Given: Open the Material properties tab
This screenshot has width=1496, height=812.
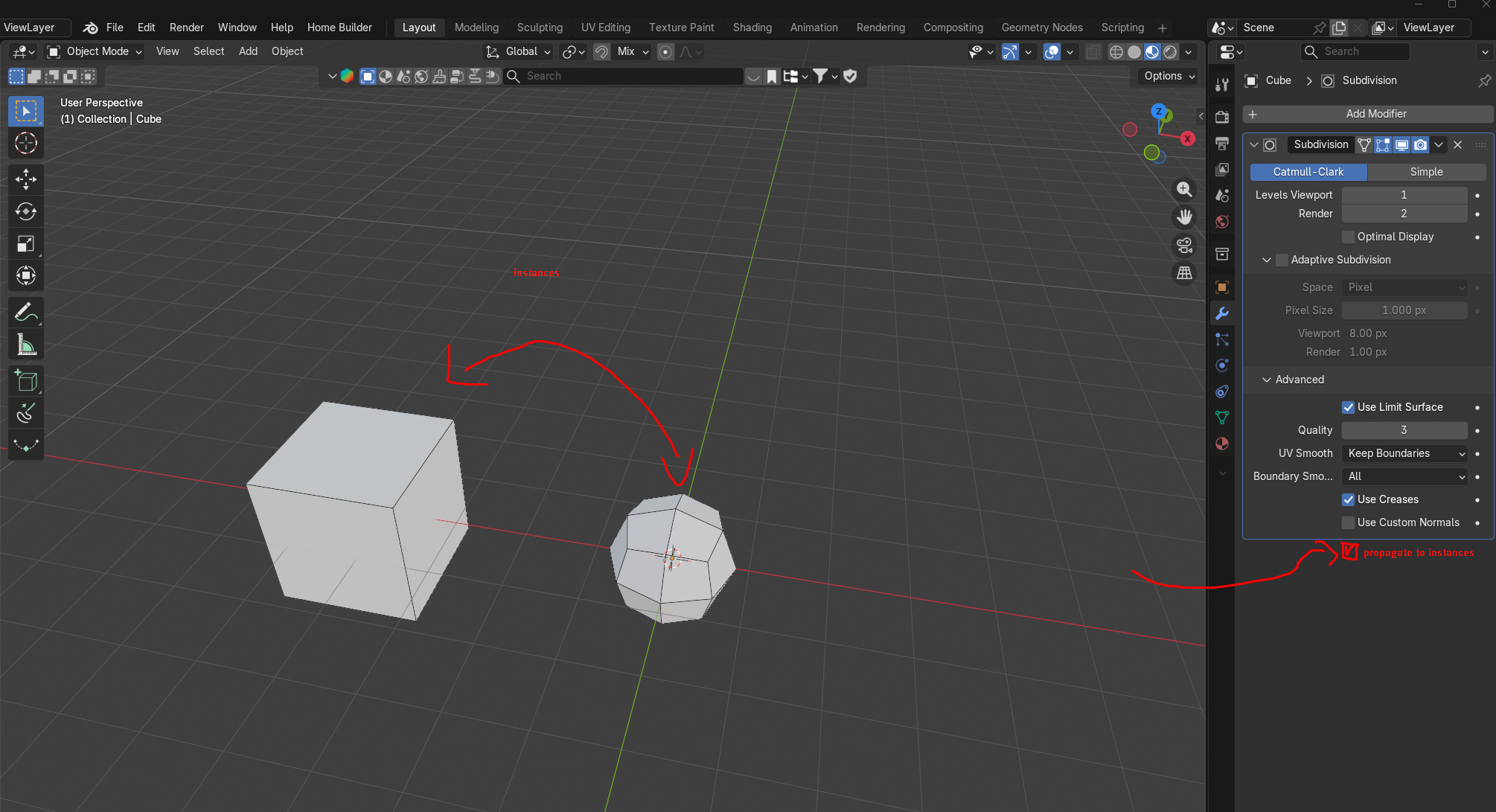Looking at the screenshot, I should (1221, 444).
